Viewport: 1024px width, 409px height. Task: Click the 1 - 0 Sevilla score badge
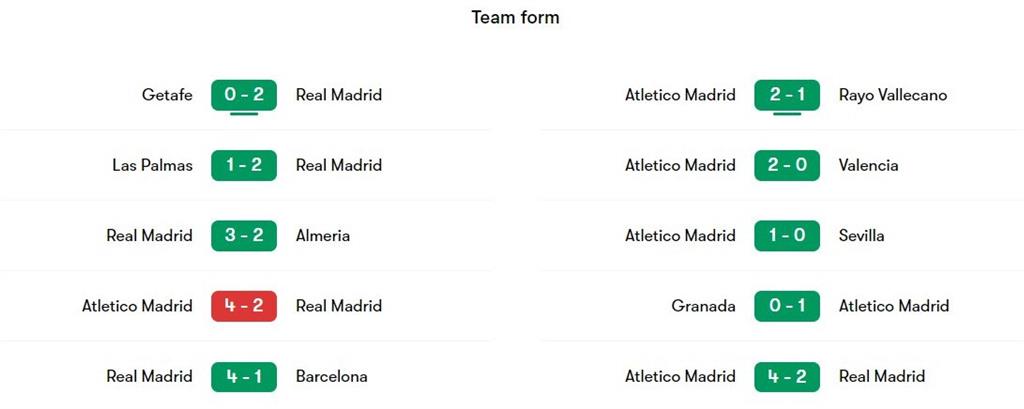[787, 236]
